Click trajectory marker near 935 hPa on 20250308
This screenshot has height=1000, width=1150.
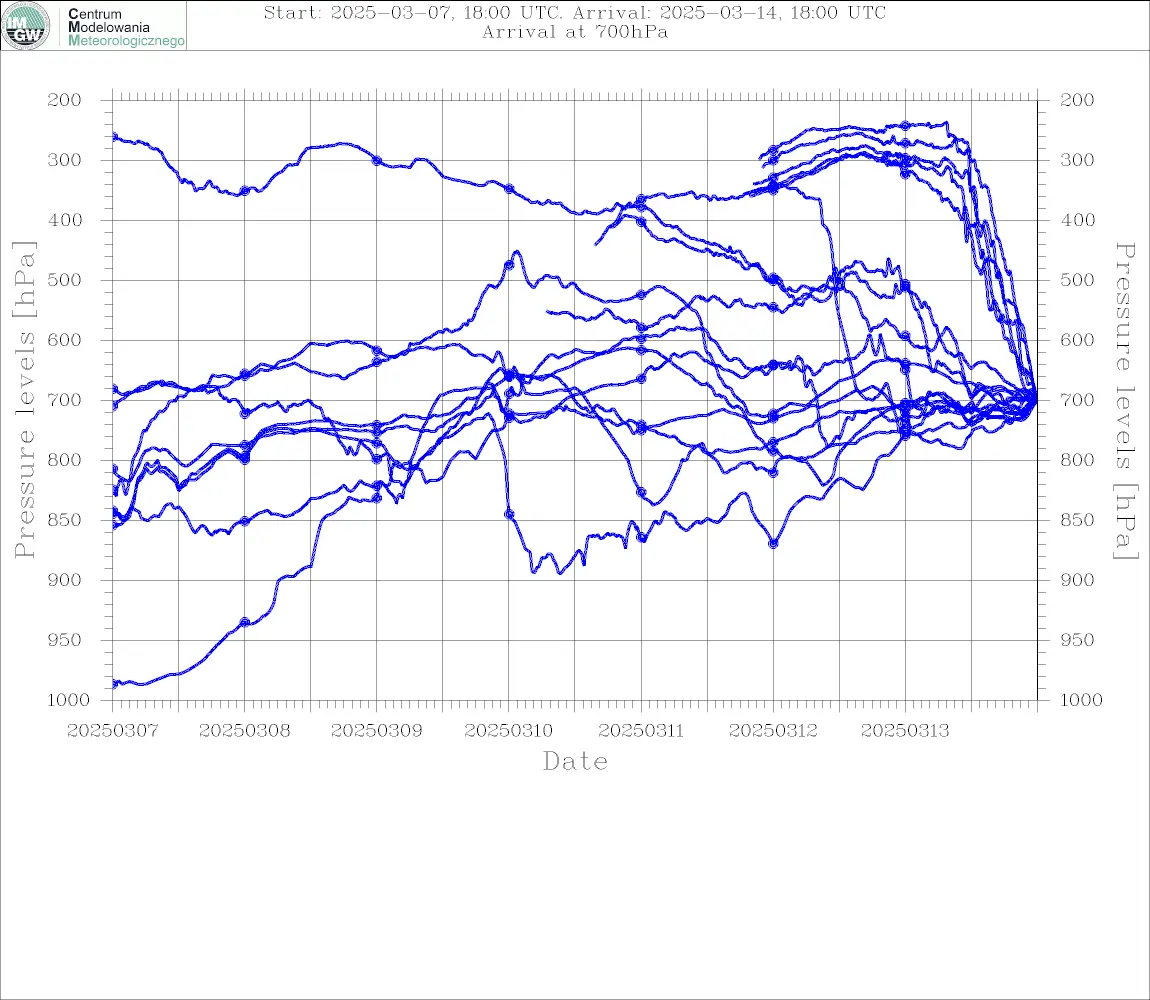coord(245,622)
